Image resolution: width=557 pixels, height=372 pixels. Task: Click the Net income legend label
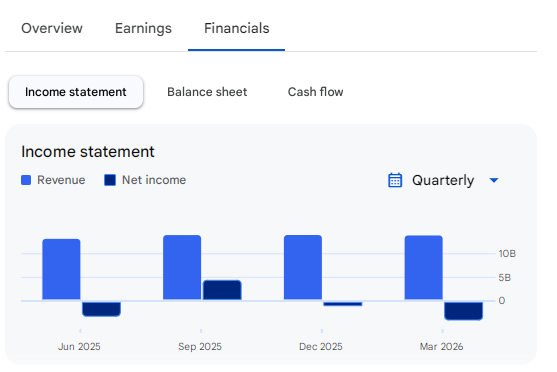click(x=154, y=180)
